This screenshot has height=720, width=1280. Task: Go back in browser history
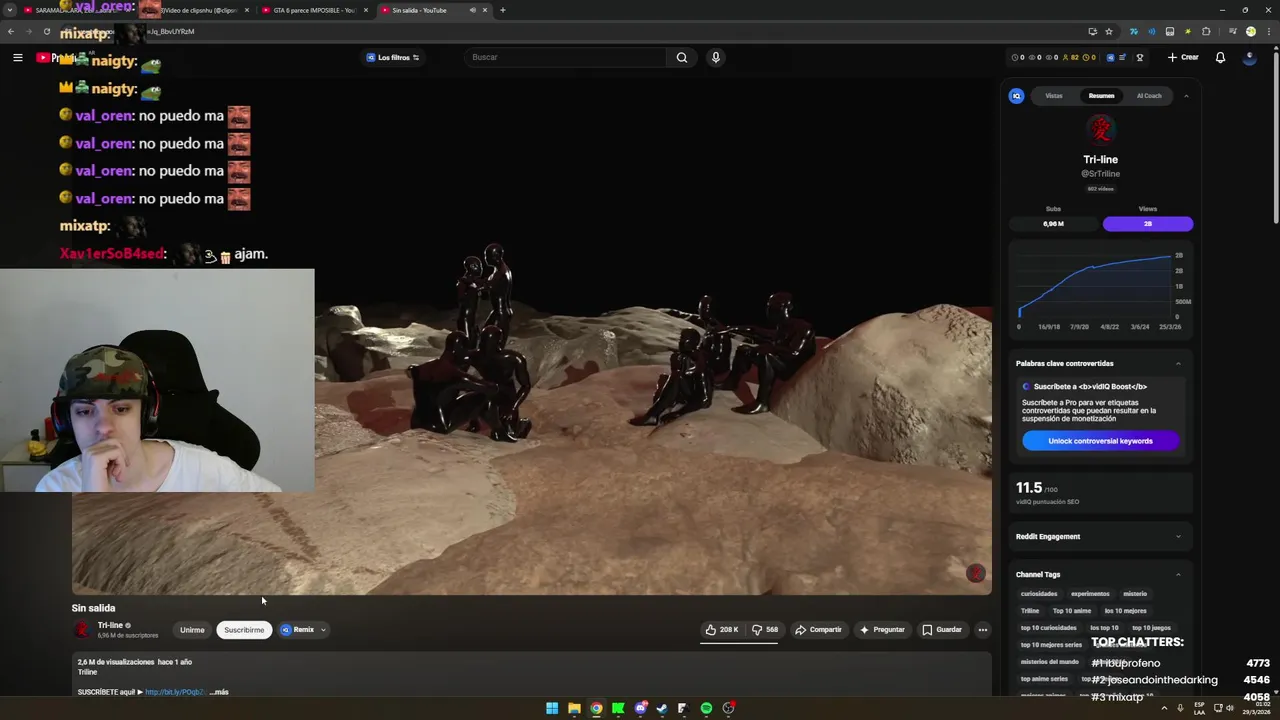click(x=11, y=31)
